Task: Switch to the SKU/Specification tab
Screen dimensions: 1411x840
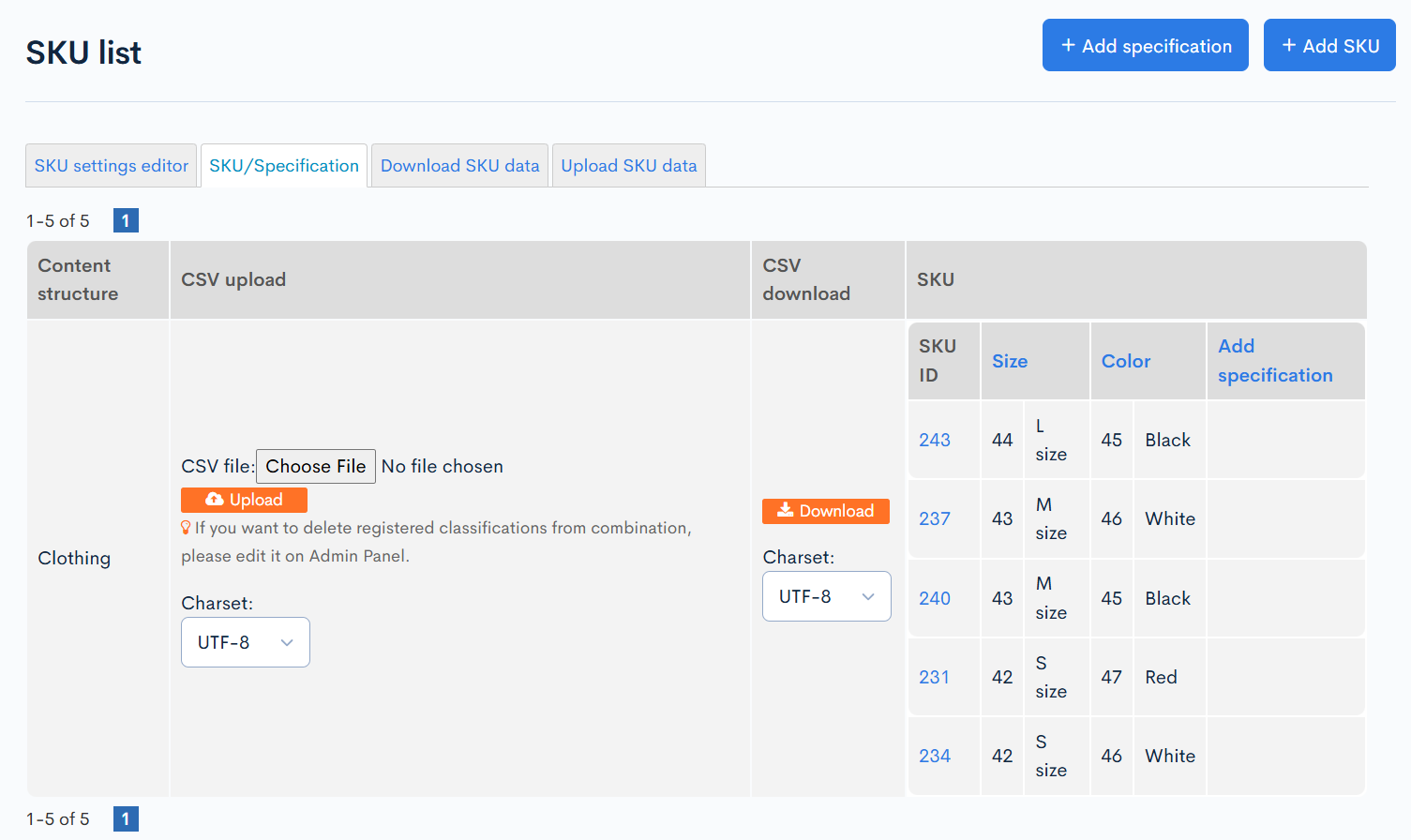Action: (284, 166)
